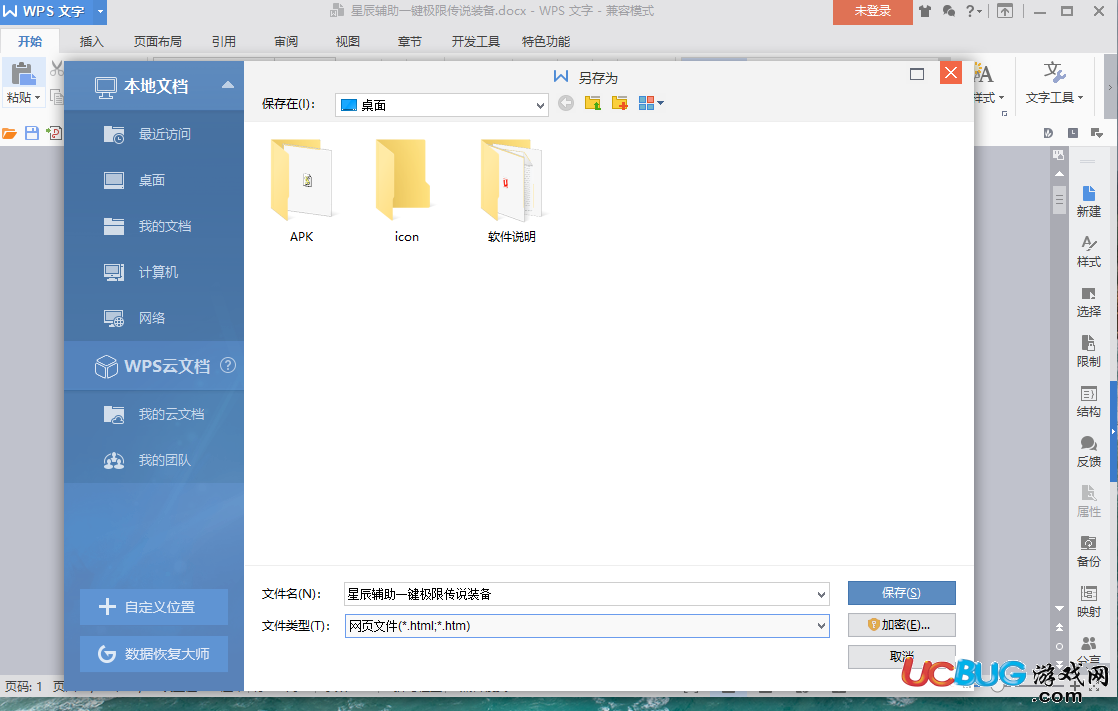
Task: Click the 加密 button
Action: [x=901, y=625]
